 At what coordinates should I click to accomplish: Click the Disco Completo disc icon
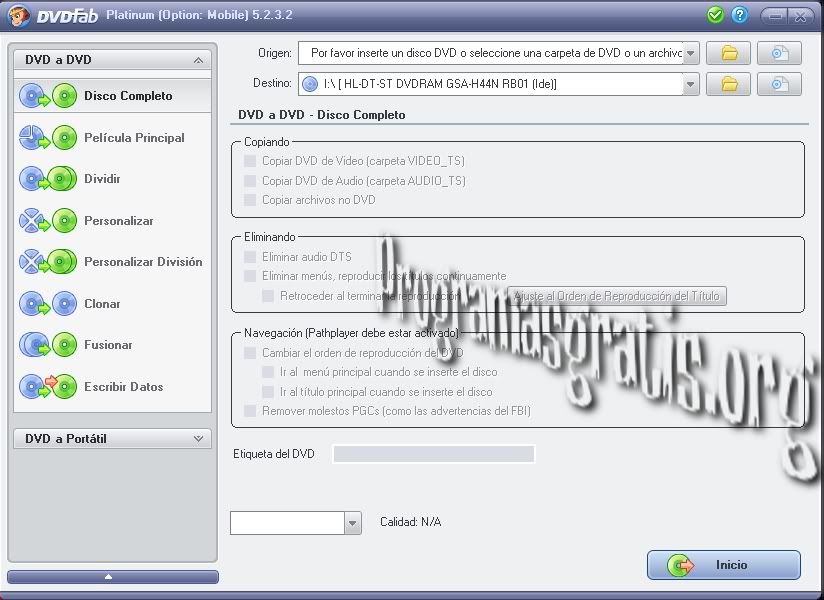click(x=48, y=96)
